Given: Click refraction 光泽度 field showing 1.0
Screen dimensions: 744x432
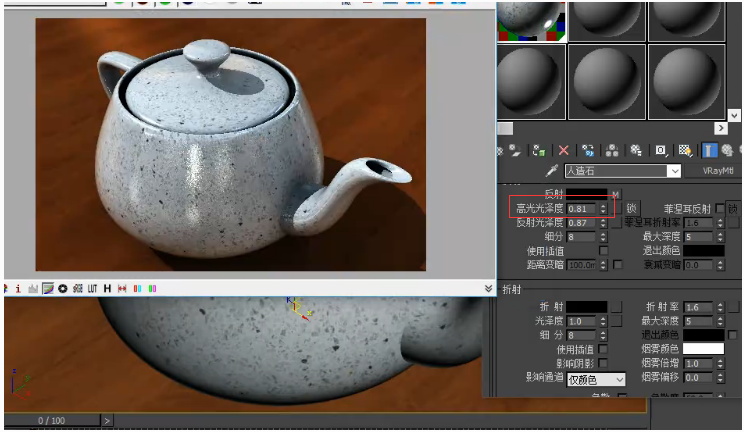Looking at the screenshot, I should pos(581,321).
